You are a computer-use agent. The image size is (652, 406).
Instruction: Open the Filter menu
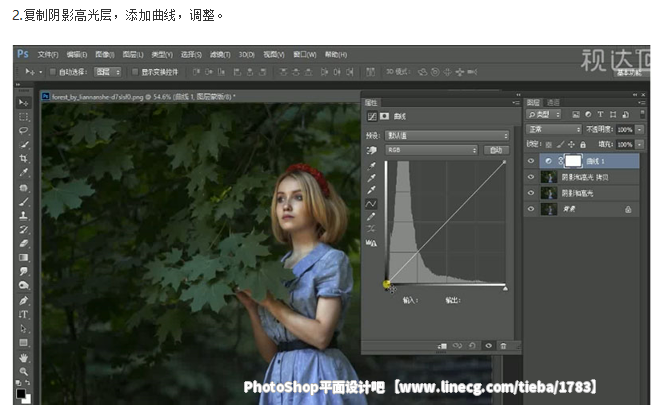pos(220,54)
